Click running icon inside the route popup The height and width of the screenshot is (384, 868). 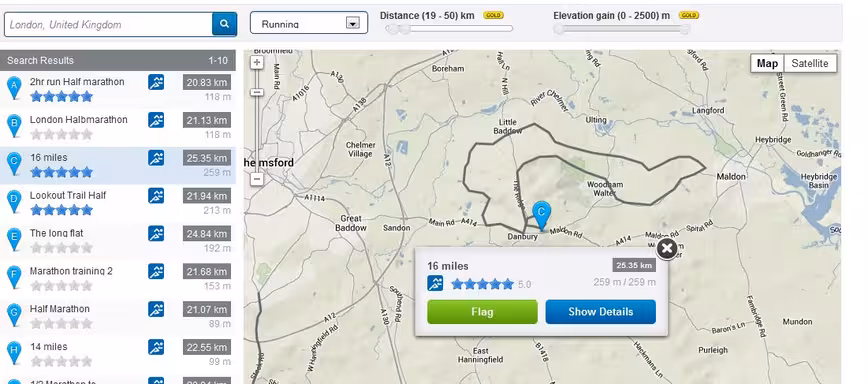click(435, 283)
